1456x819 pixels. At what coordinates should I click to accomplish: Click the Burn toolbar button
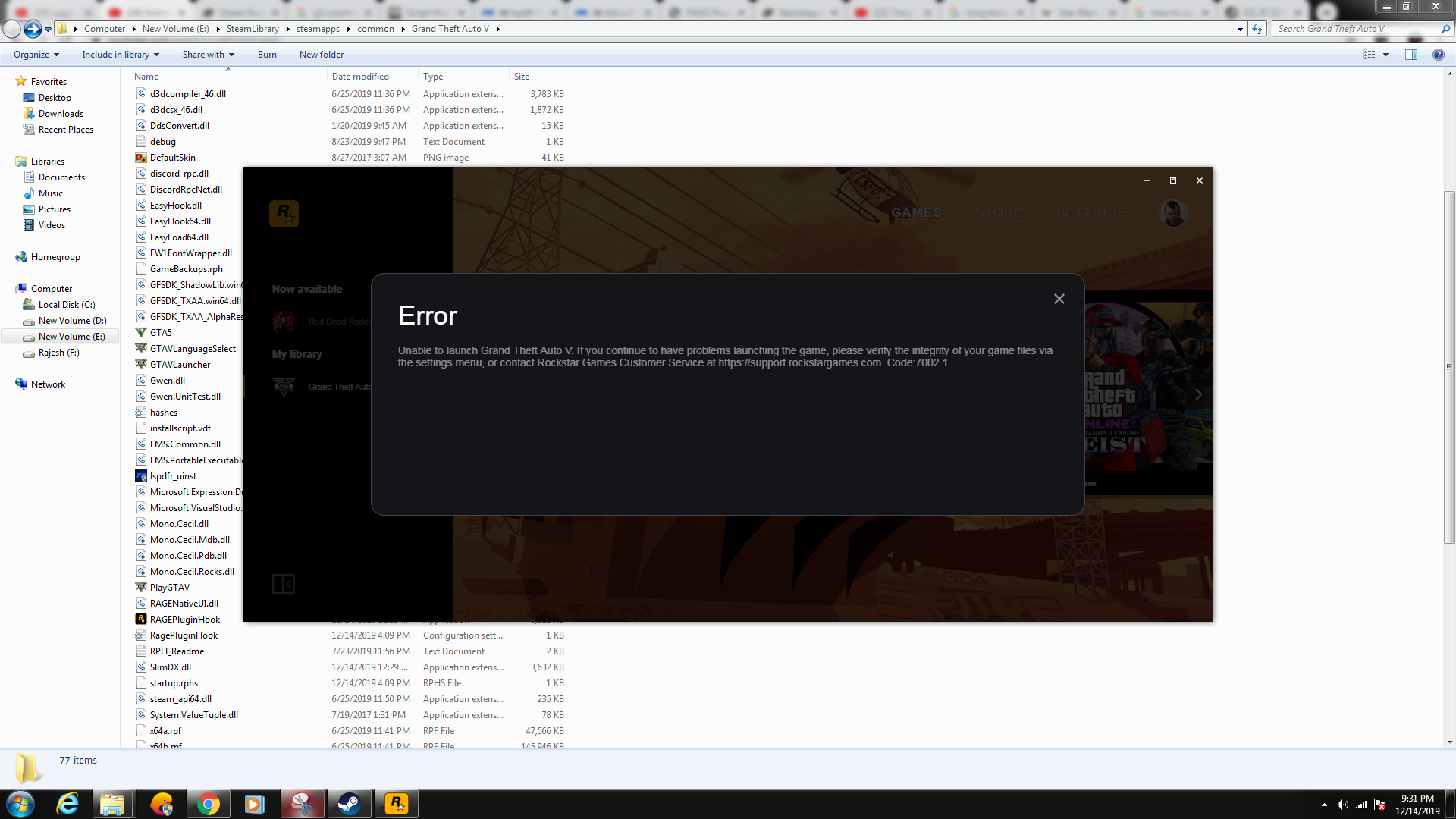[x=267, y=55]
